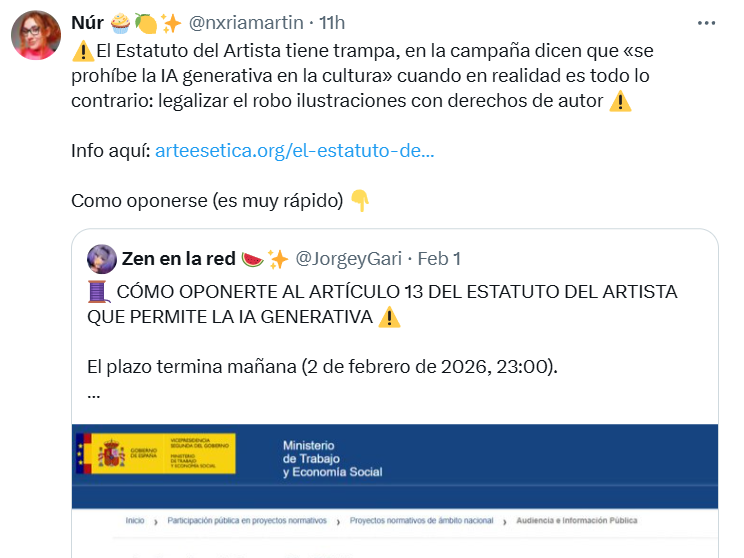Click the Feb 1 date on quoted tweet

pos(439,259)
